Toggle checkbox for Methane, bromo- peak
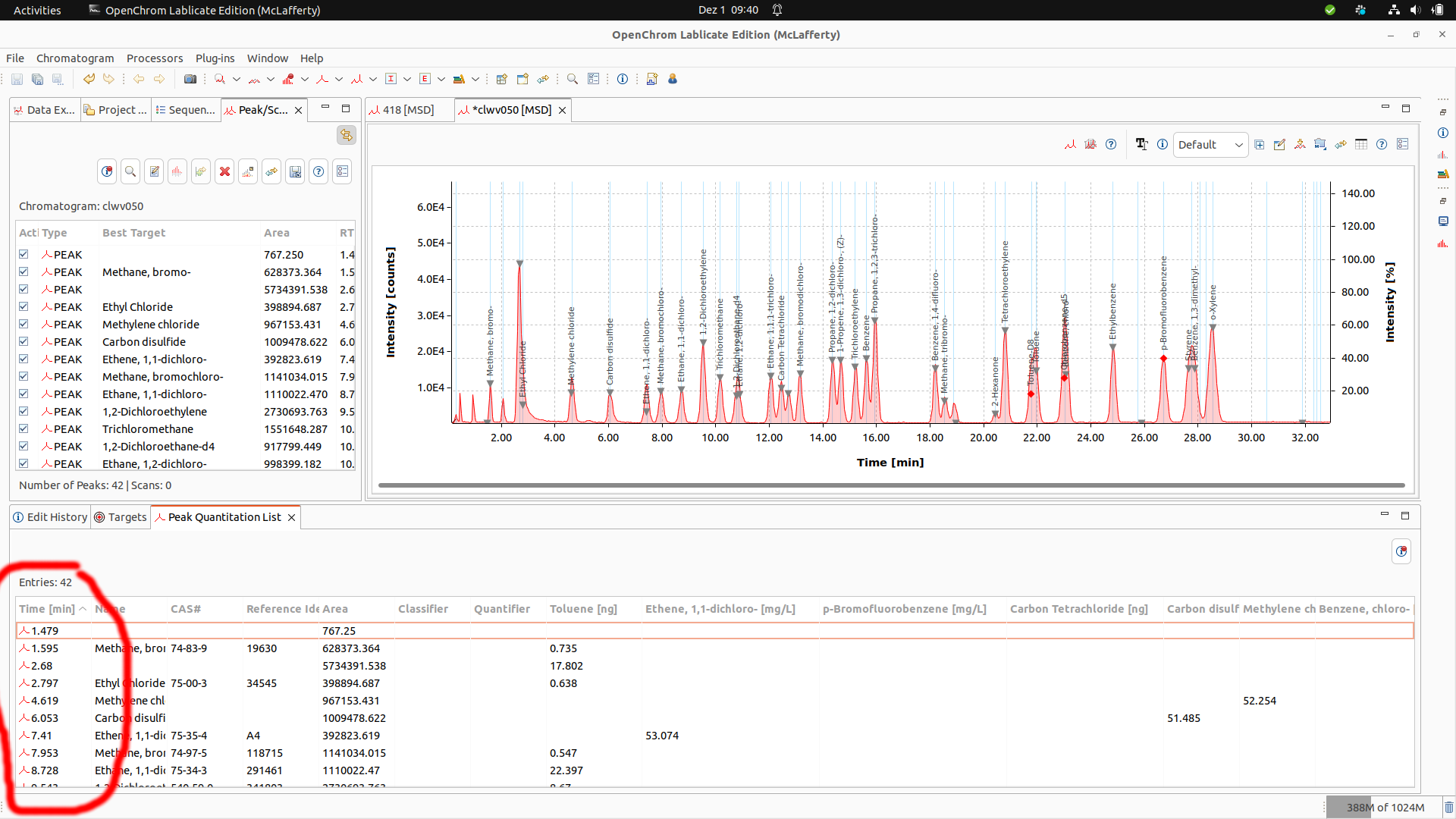 point(24,271)
